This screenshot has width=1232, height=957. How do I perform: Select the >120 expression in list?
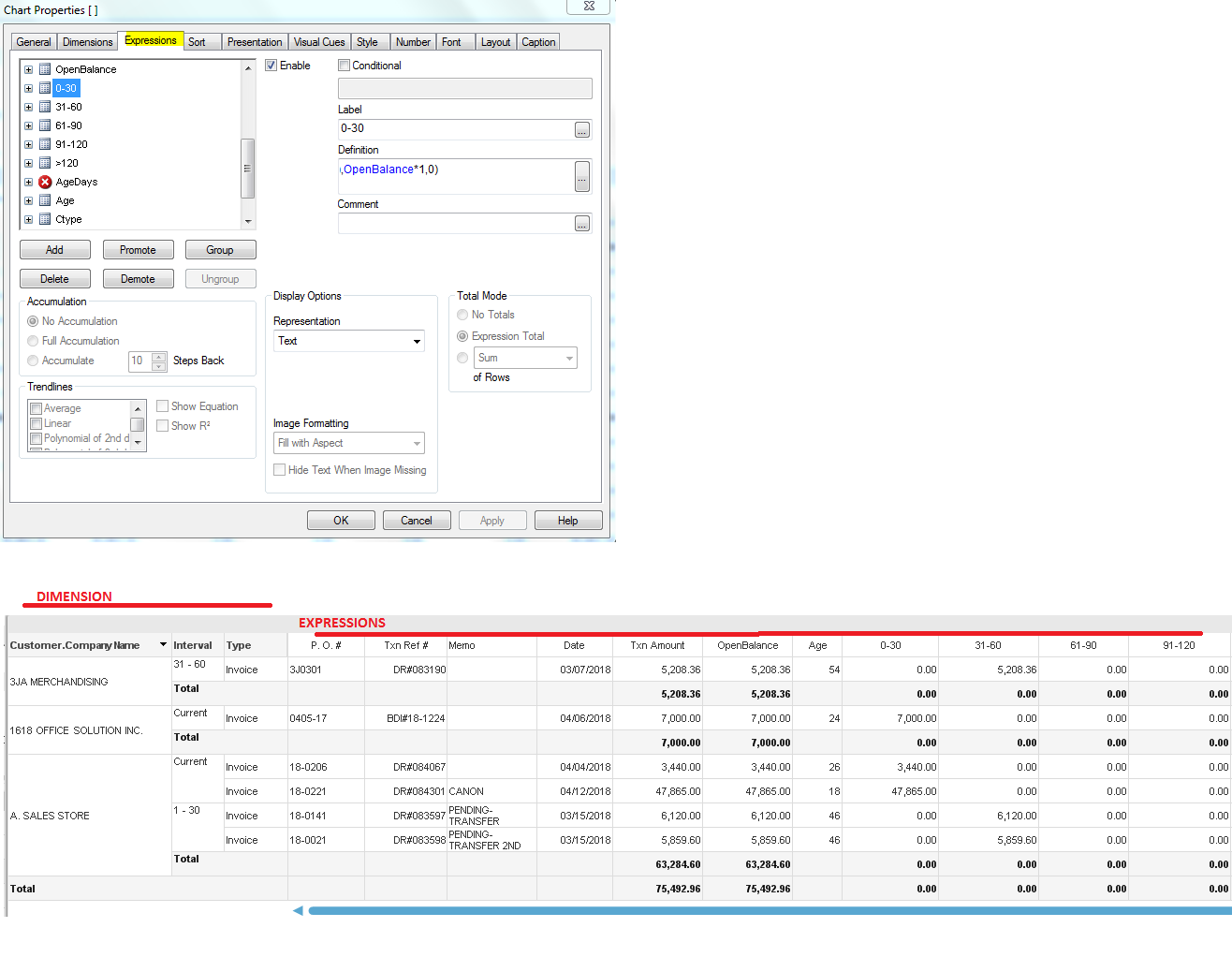coord(66,163)
